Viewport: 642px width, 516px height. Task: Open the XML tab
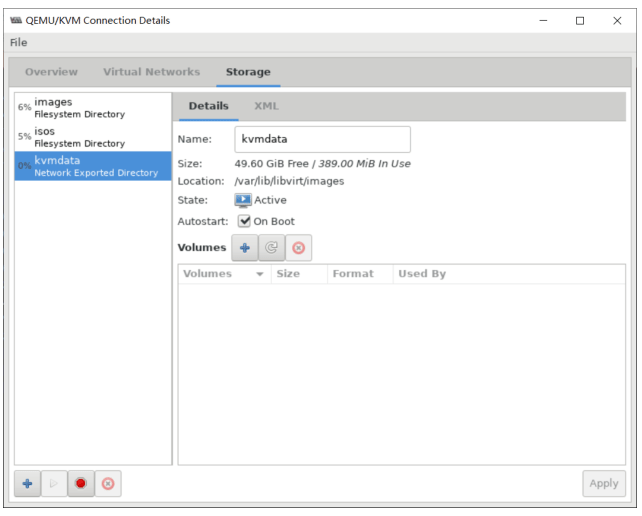(x=266, y=106)
